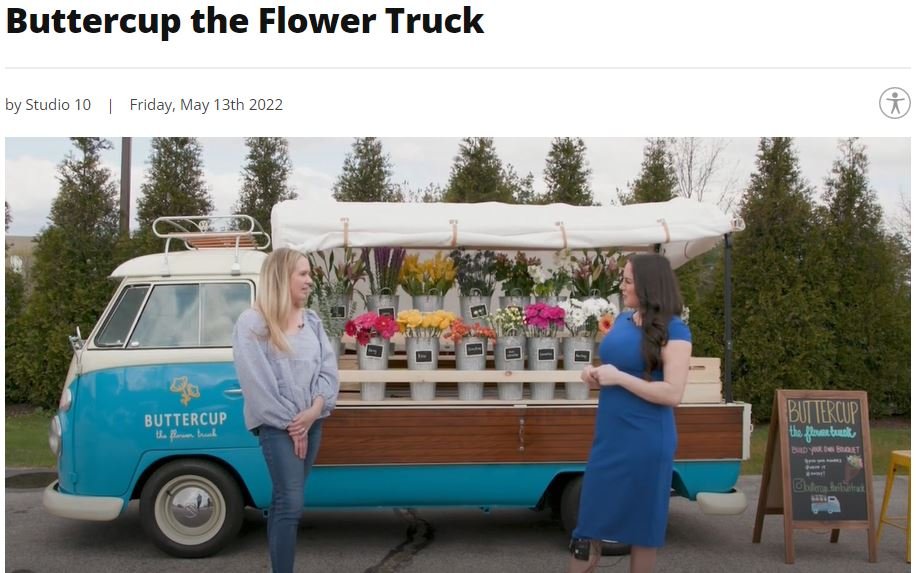Click the yellow stool at right edge

[896, 502]
